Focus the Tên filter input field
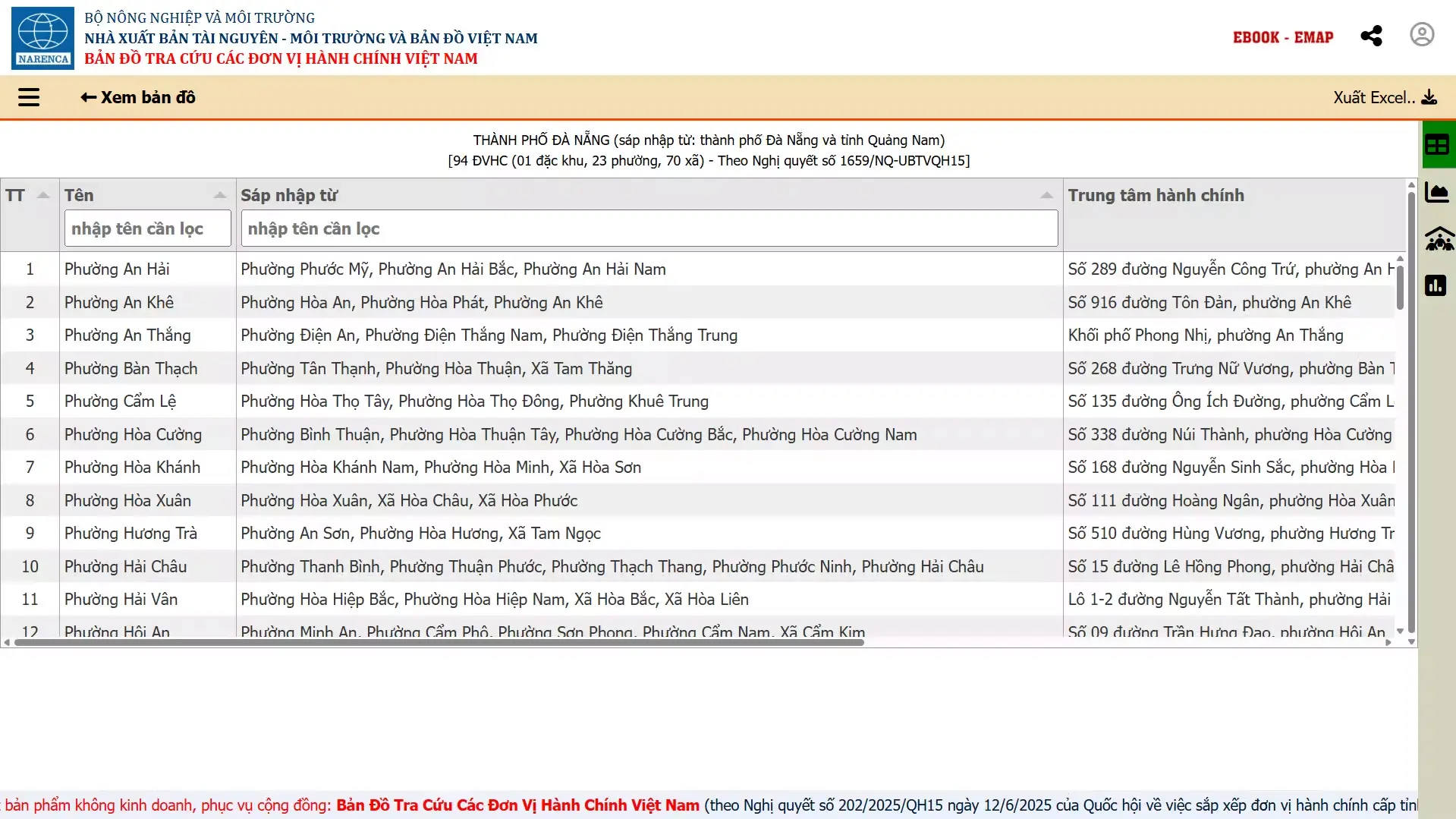The image size is (1456, 819). 148,228
